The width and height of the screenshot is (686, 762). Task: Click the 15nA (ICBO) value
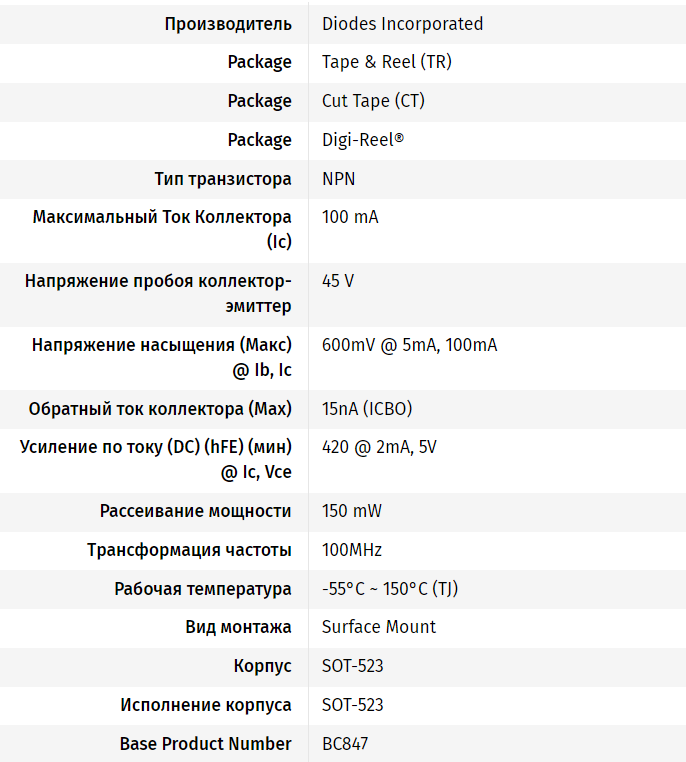tap(367, 409)
